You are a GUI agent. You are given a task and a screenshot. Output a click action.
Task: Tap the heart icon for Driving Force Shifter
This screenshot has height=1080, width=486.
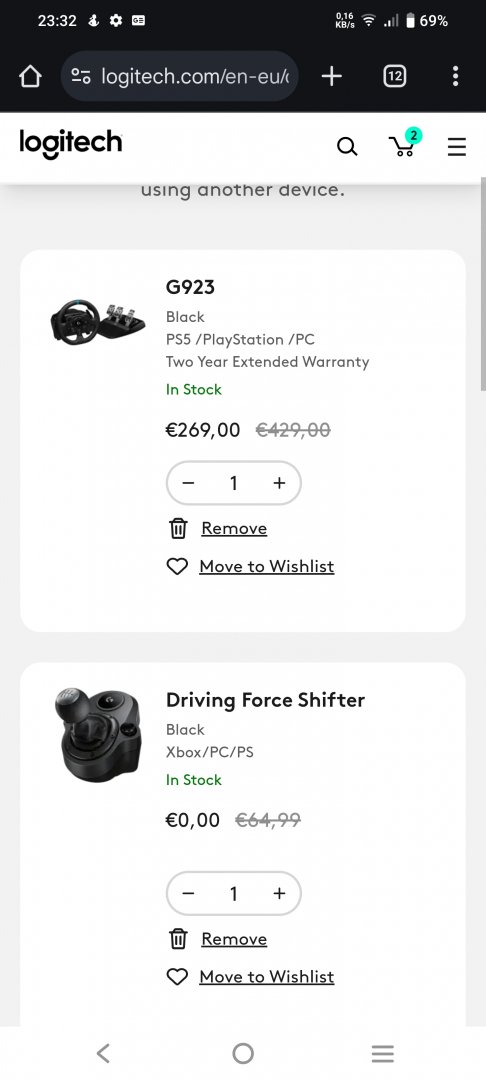click(178, 977)
